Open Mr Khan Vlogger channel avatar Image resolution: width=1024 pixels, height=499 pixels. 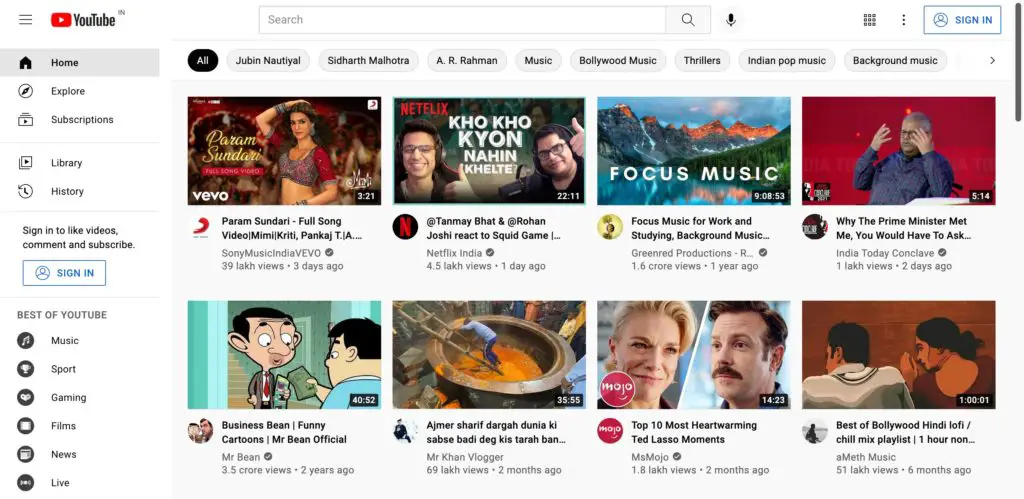tap(405, 430)
